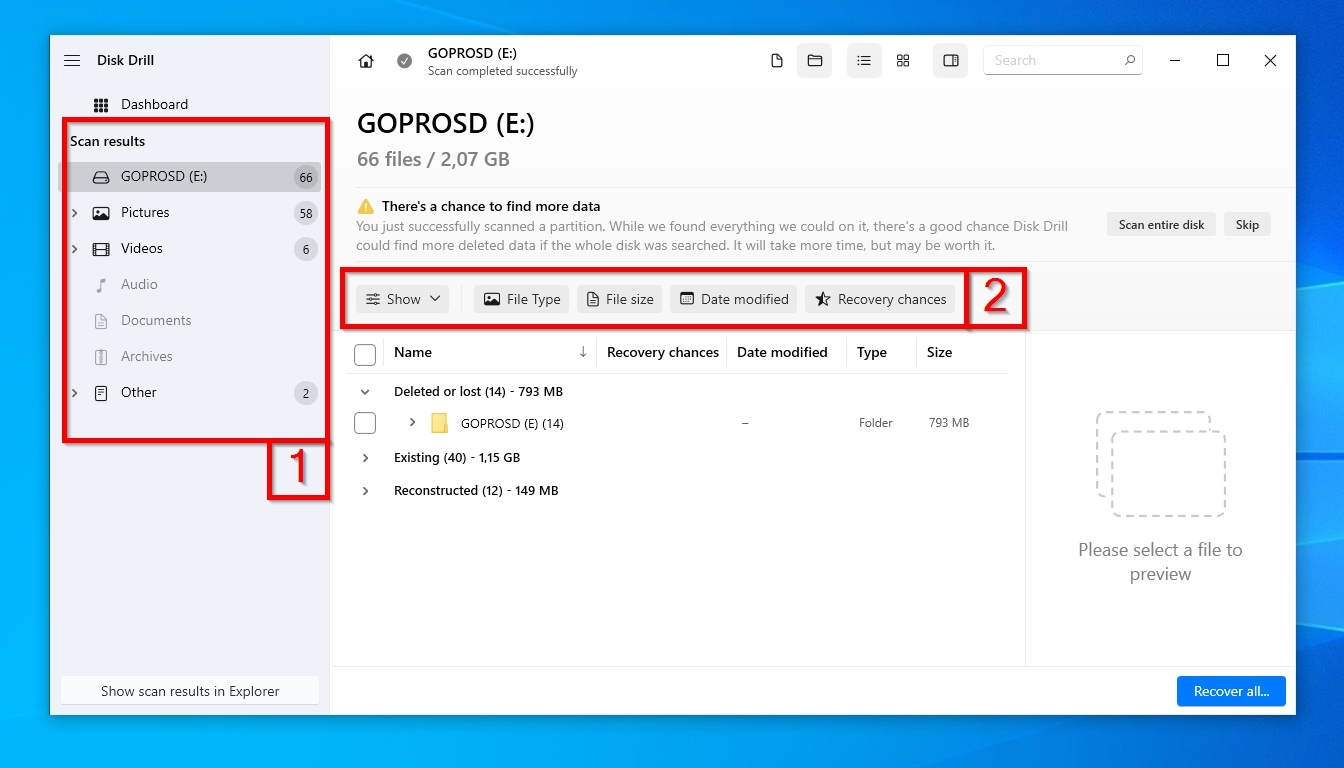The height and width of the screenshot is (768, 1344).
Task: Select the folder view icon in the toolbar
Action: point(815,61)
